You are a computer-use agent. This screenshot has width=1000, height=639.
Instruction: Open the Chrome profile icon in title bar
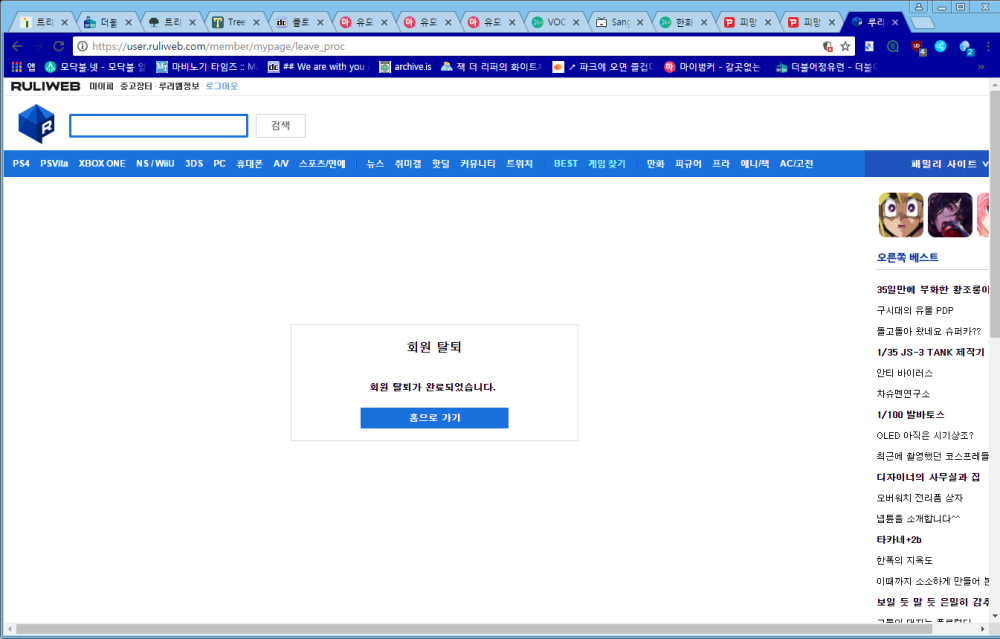pyautogui.click(x=919, y=6)
